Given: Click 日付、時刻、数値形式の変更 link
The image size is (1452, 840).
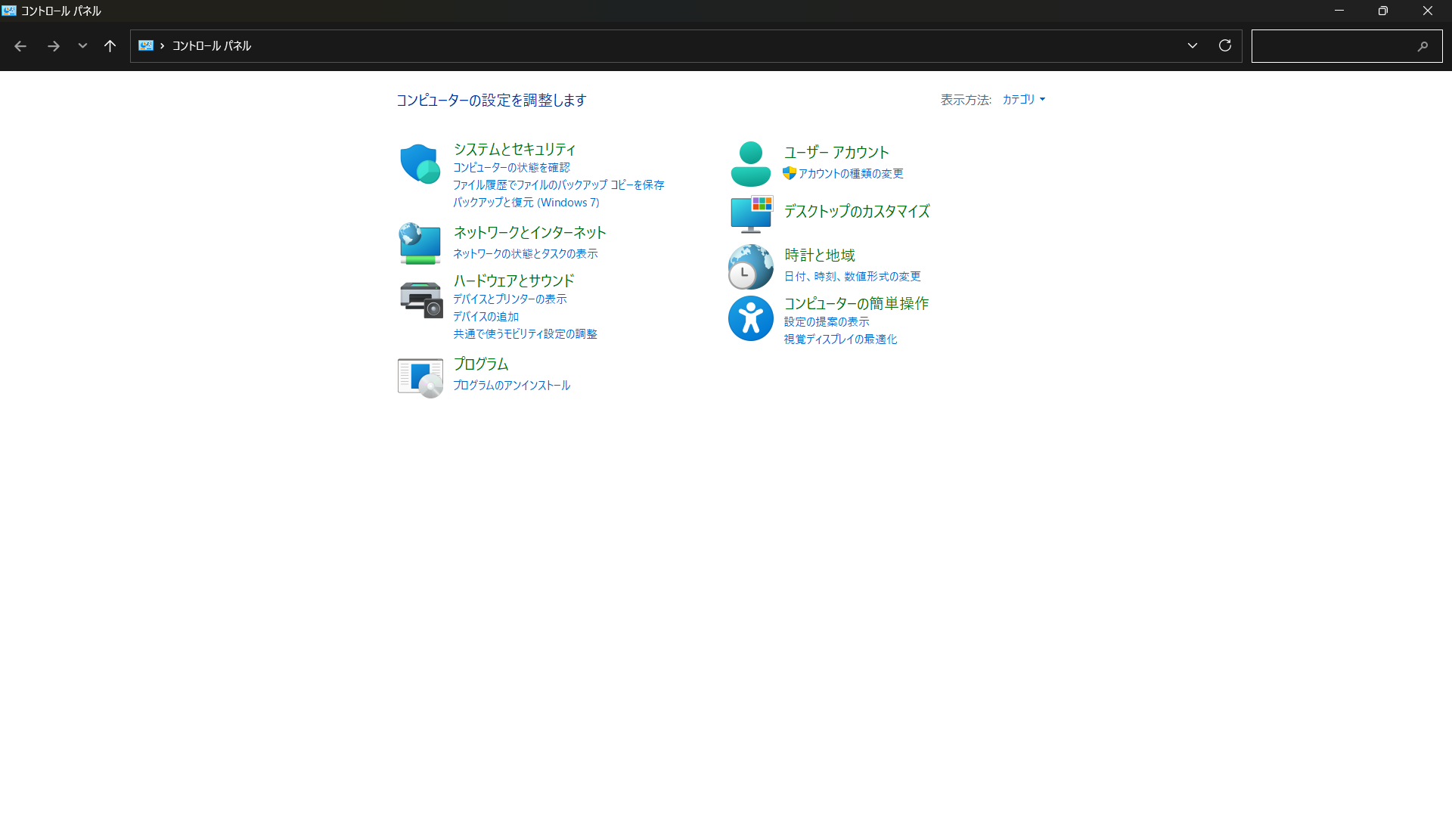Looking at the screenshot, I should [852, 277].
